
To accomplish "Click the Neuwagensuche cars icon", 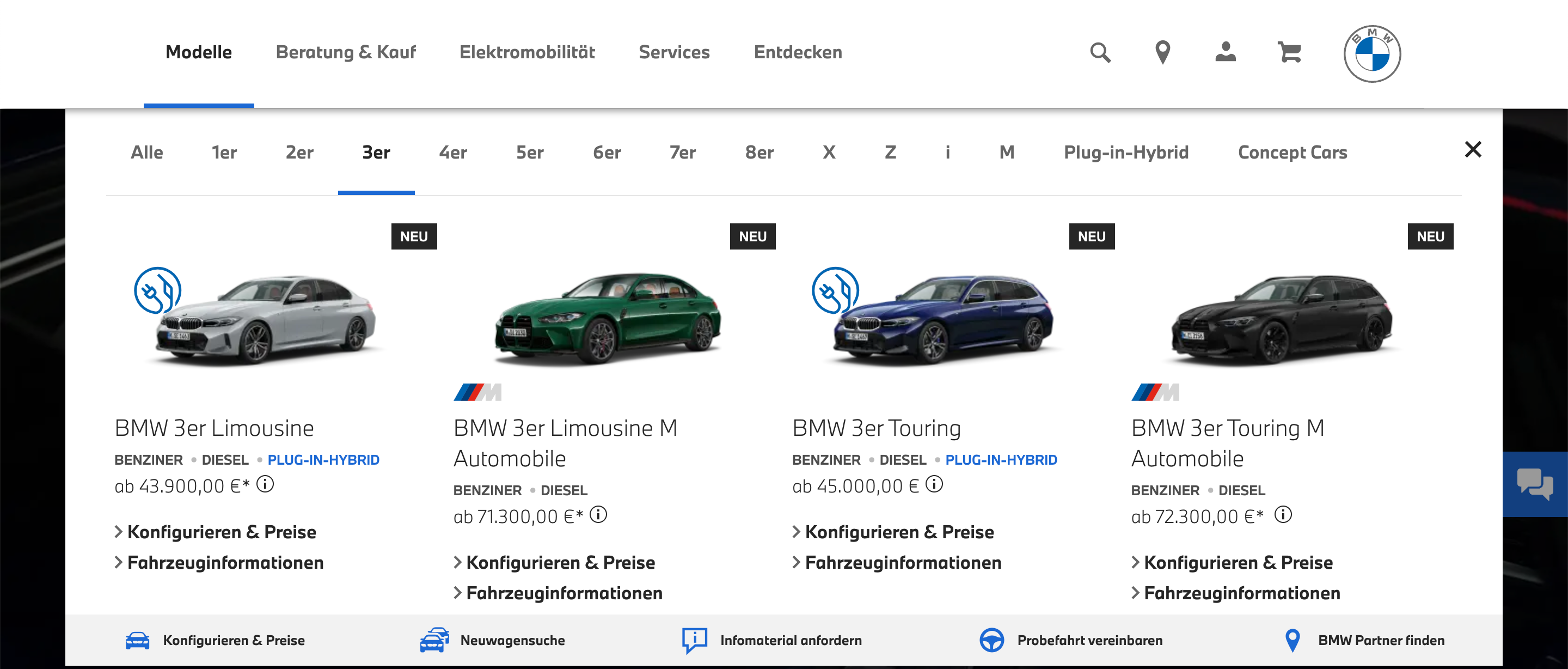I will coord(434,640).
